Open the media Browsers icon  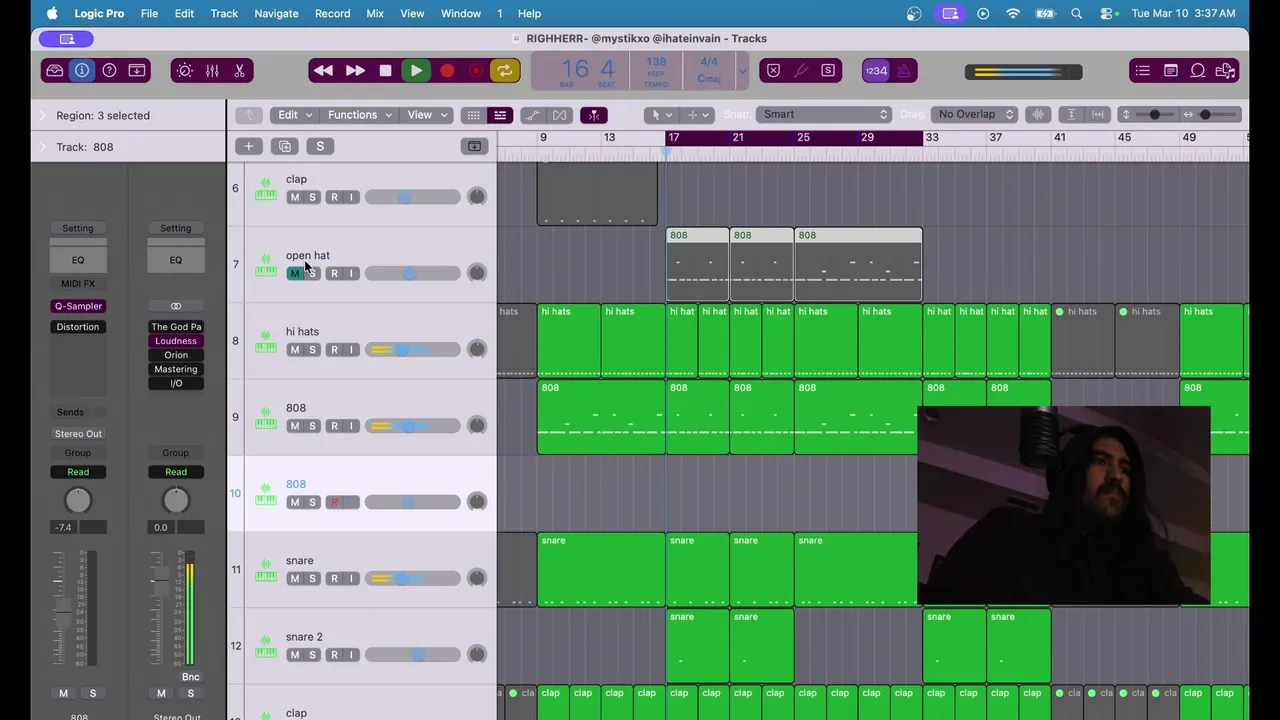[1225, 71]
